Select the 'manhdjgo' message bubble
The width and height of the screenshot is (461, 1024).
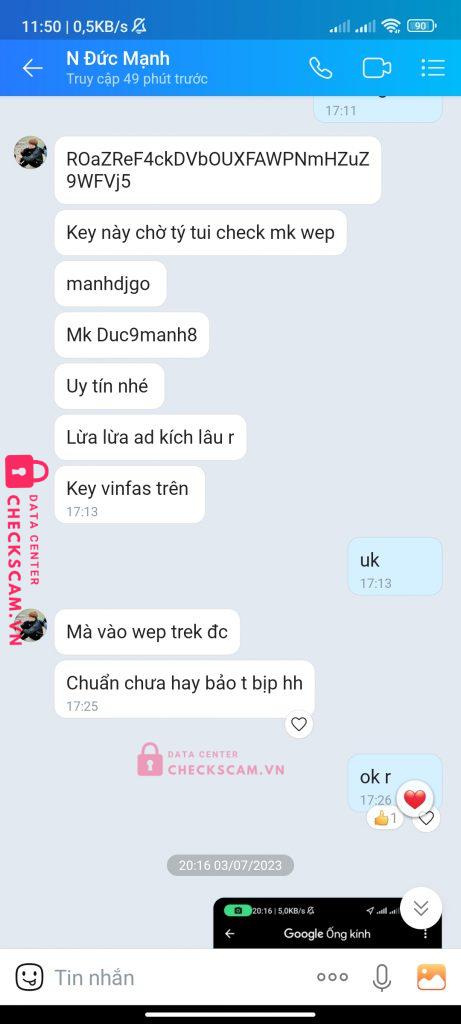click(x=110, y=284)
